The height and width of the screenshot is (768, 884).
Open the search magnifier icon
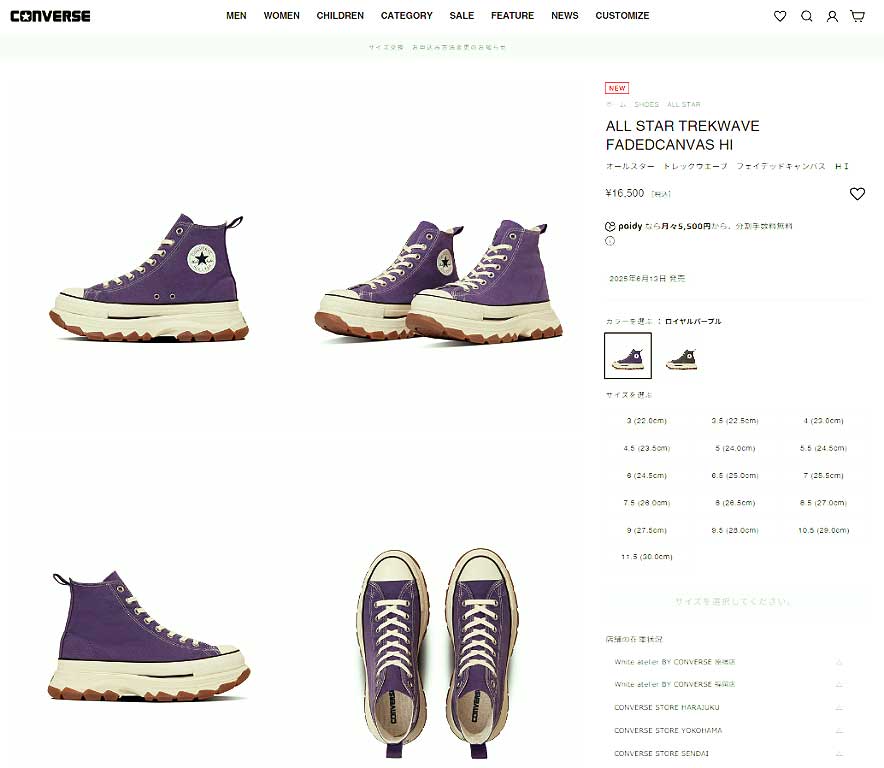[x=807, y=16]
